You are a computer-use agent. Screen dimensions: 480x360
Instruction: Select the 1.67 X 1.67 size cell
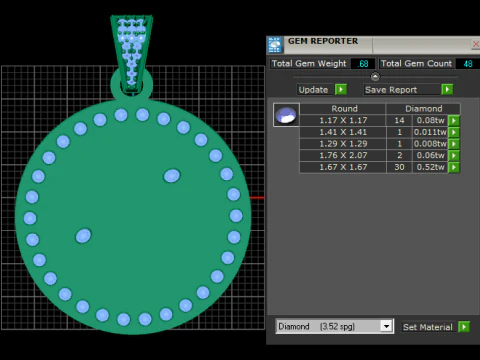343,167
